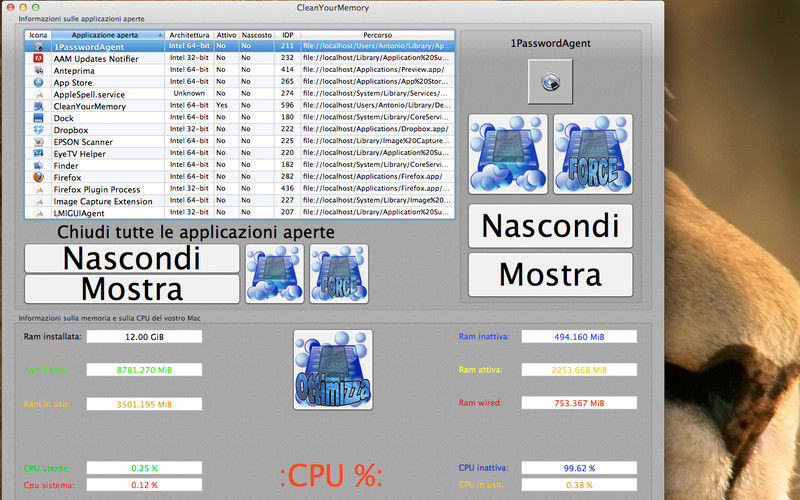Sort by Architettura column header

point(189,35)
